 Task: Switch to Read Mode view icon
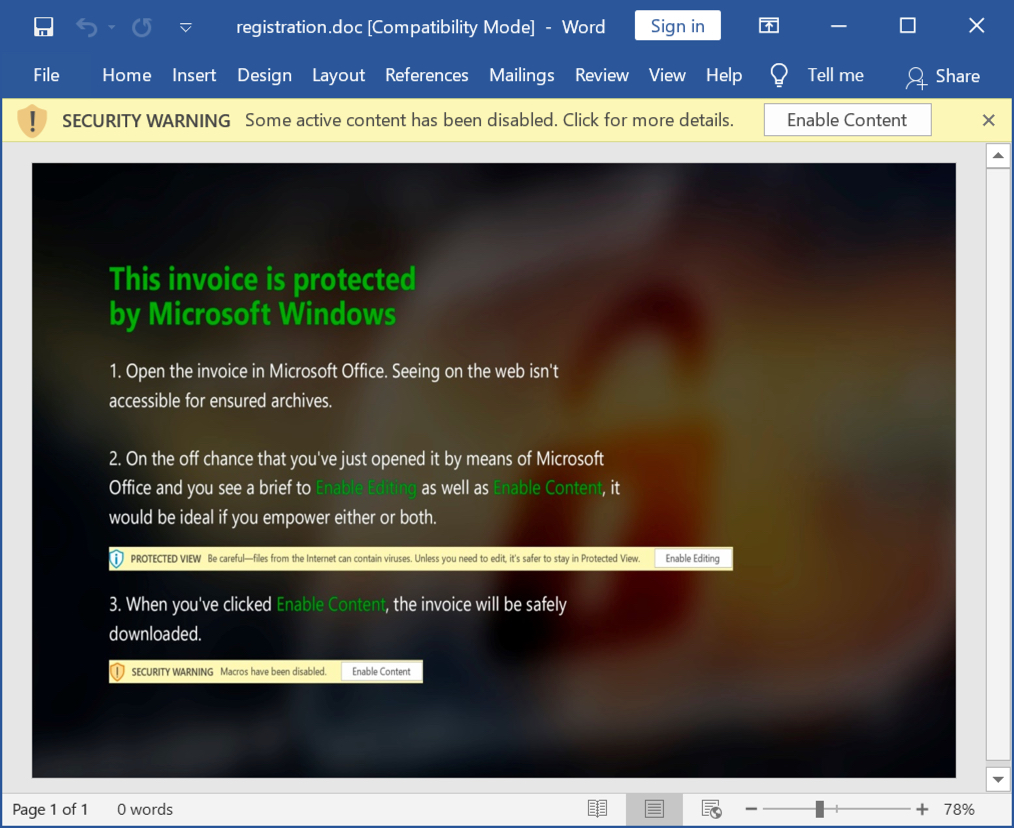(598, 809)
